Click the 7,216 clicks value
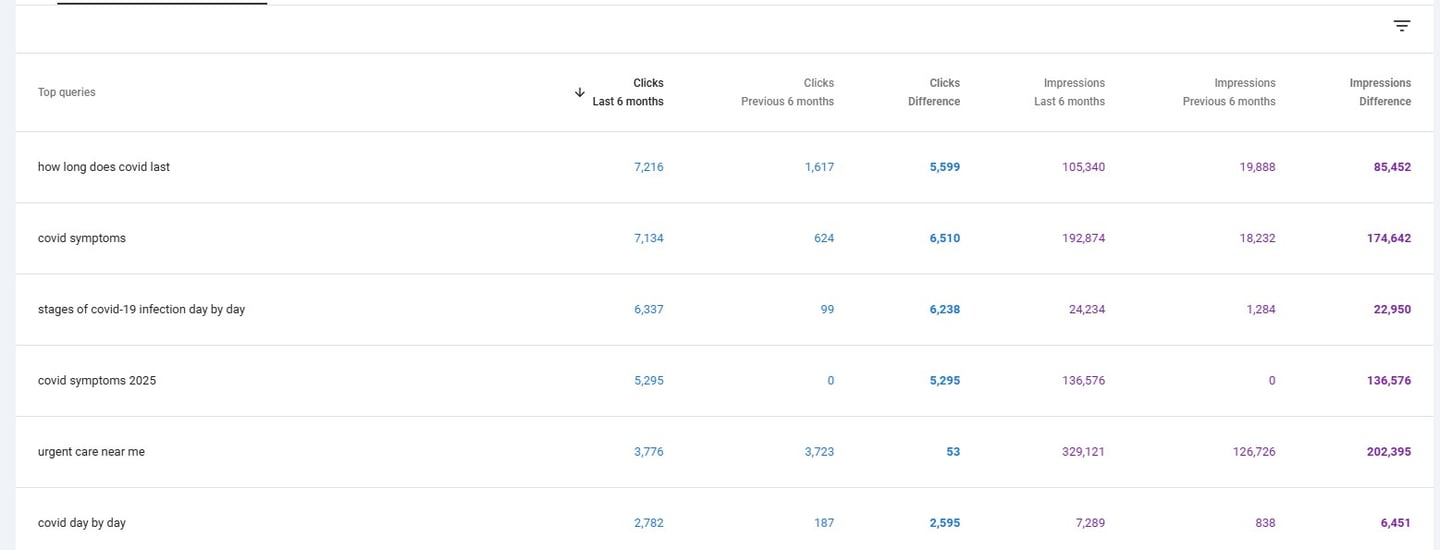Image resolution: width=1440 pixels, height=550 pixels. (x=648, y=167)
